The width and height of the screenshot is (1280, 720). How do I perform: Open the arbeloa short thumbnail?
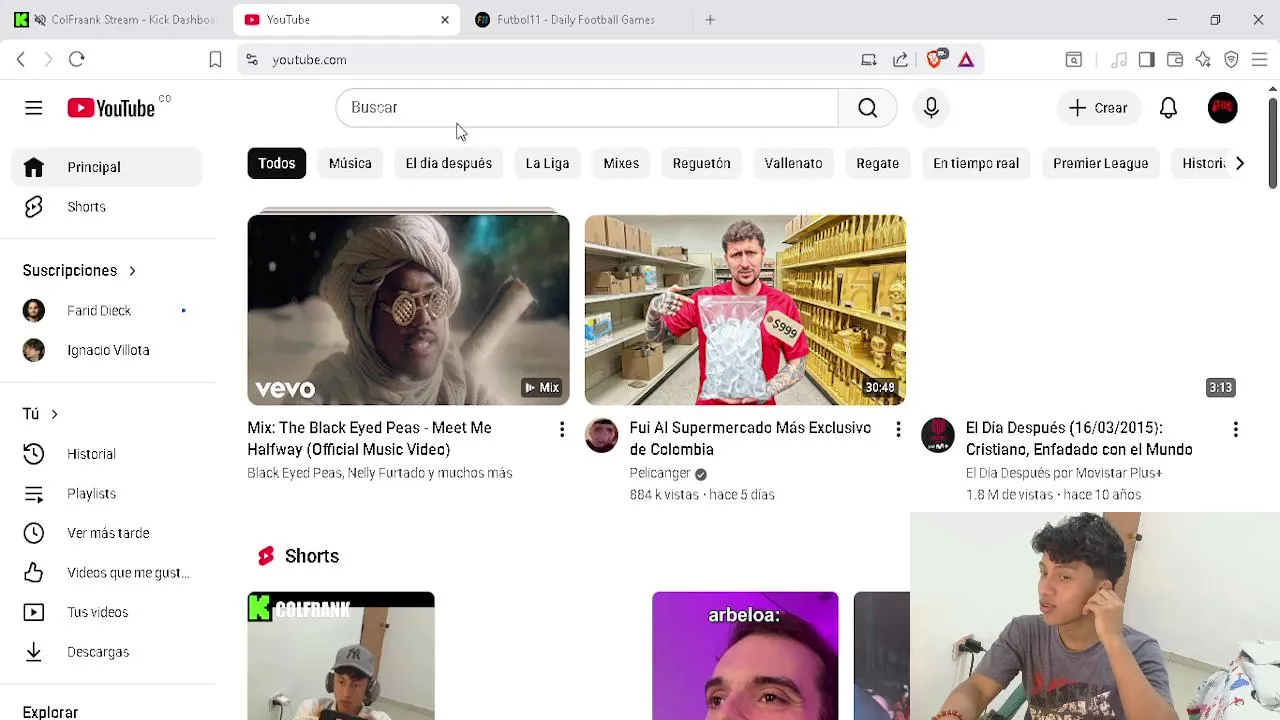click(745, 656)
